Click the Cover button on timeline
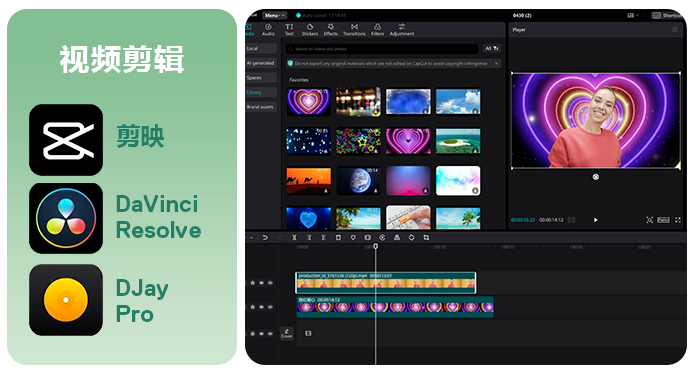This screenshot has height=375, width=691. [x=287, y=333]
